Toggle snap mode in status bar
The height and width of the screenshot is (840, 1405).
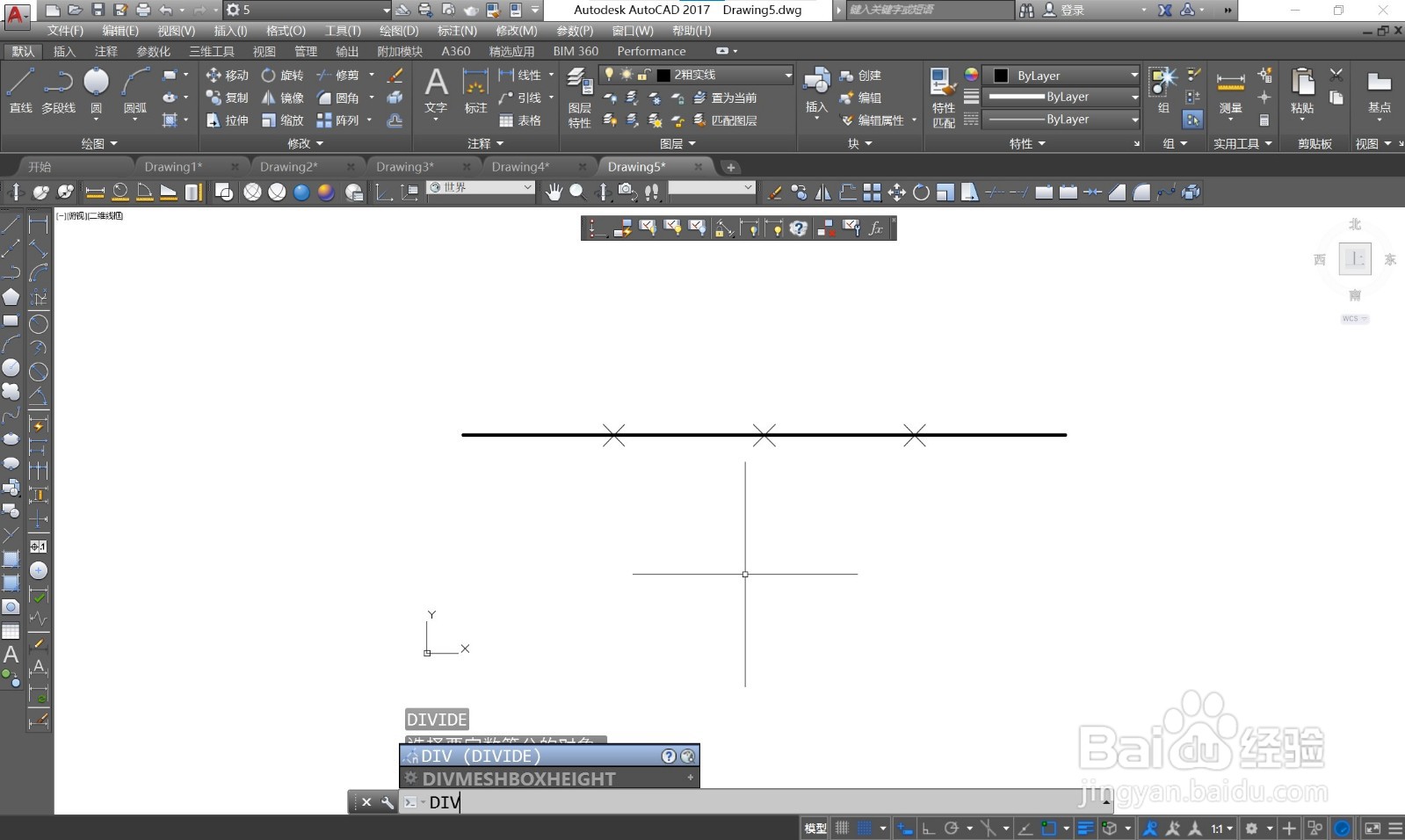tap(865, 828)
